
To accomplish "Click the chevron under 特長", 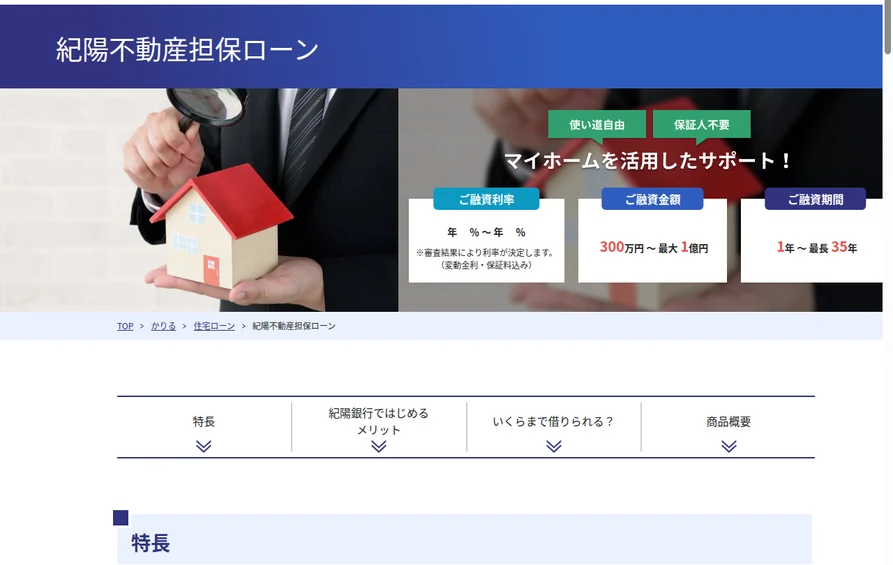I will tap(204, 446).
